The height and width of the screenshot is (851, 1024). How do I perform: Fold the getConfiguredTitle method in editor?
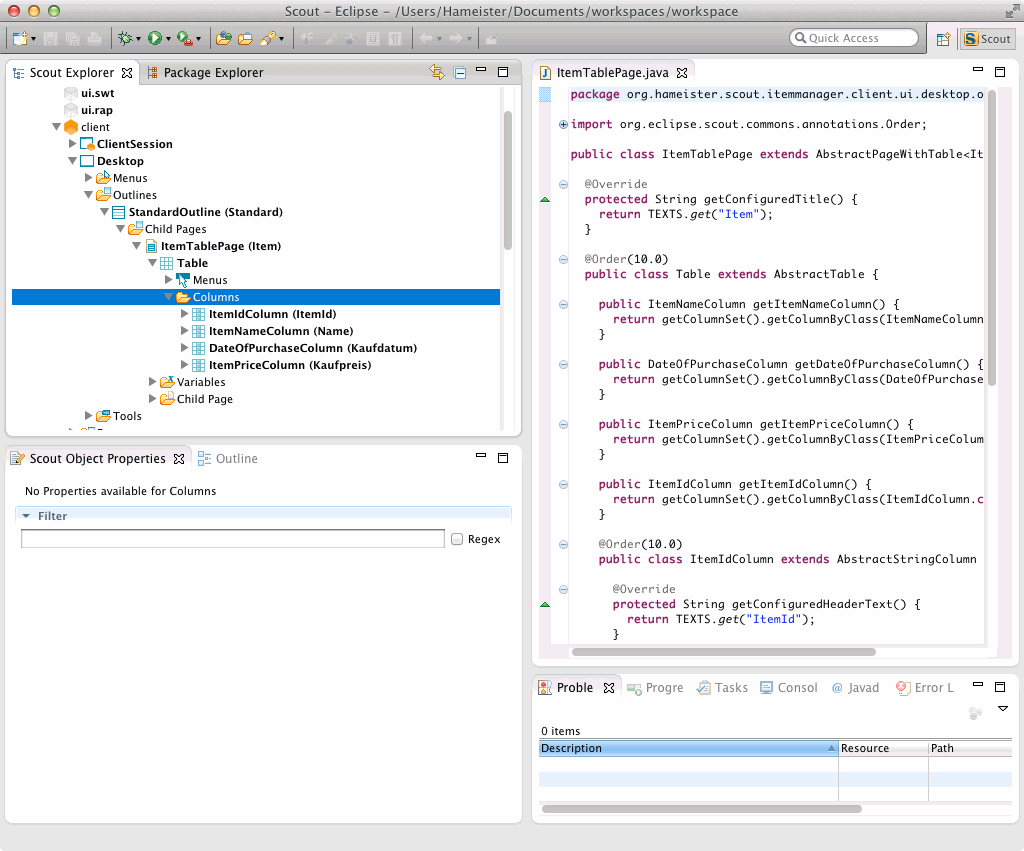coord(564,184)
